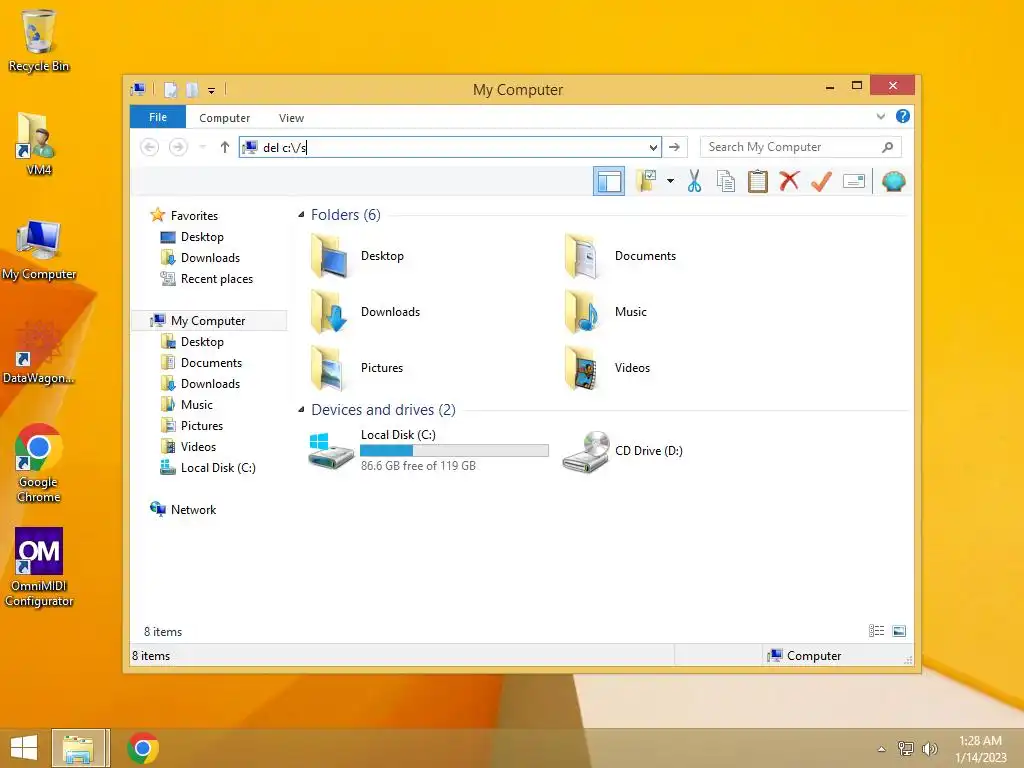Click the orange checkmark Properties icon
Image resolution: width=1024 pixels, height=768 pixels.
pos(822,181)
